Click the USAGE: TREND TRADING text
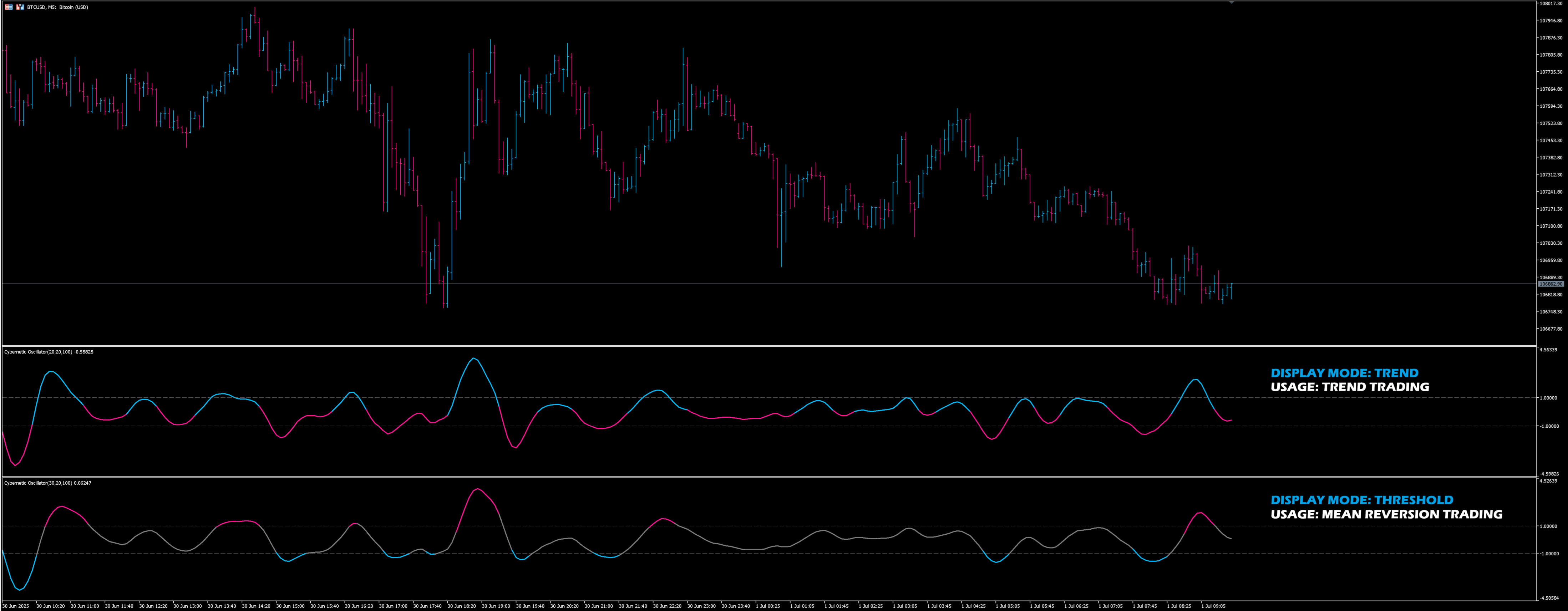This screenshot has width=1568, height=611. click(x=1349, y=387)
